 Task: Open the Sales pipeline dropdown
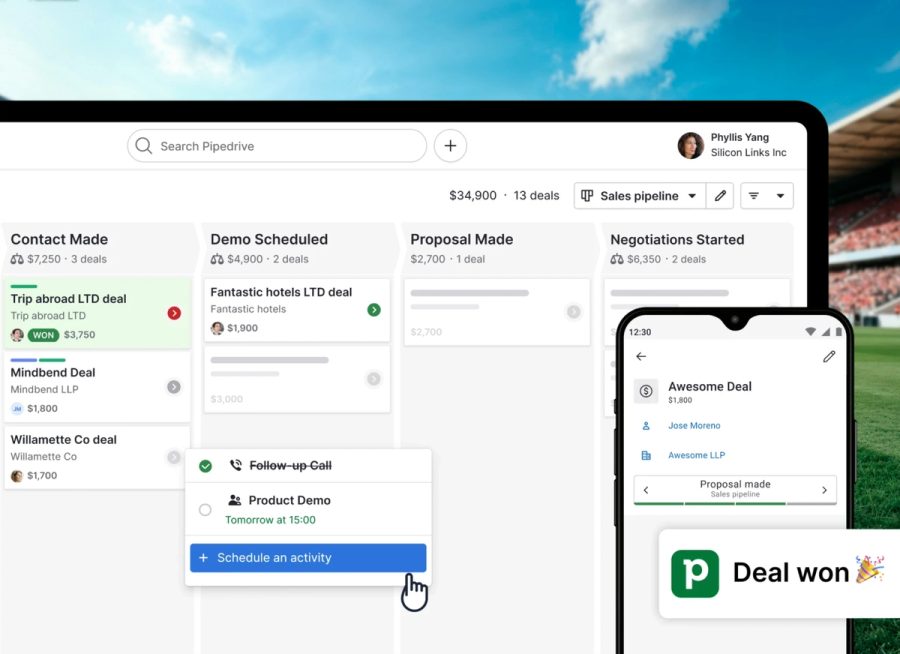pyautogui.click(x=639, y=196)
